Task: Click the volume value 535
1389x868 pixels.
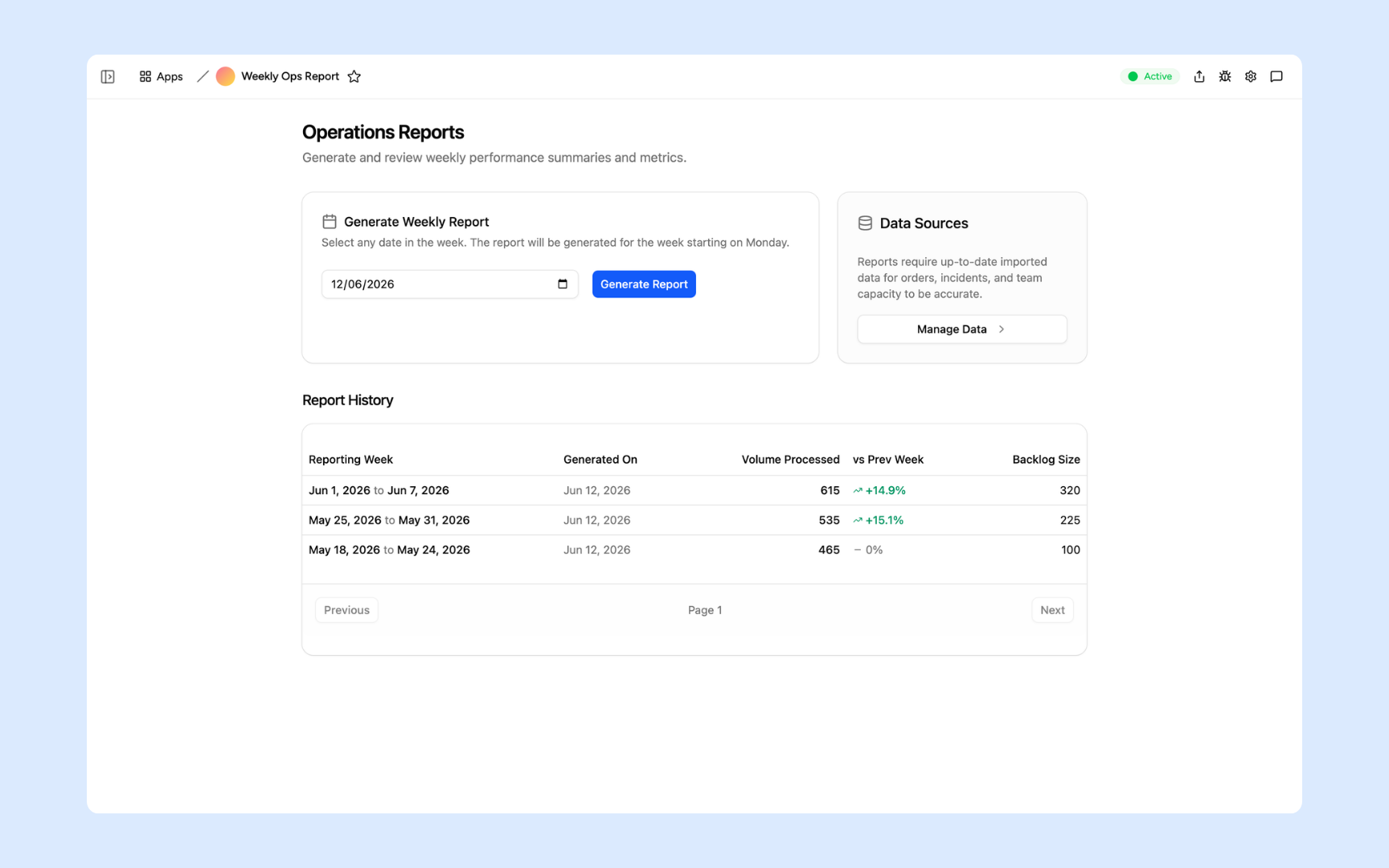Action: tap(829, 520)
